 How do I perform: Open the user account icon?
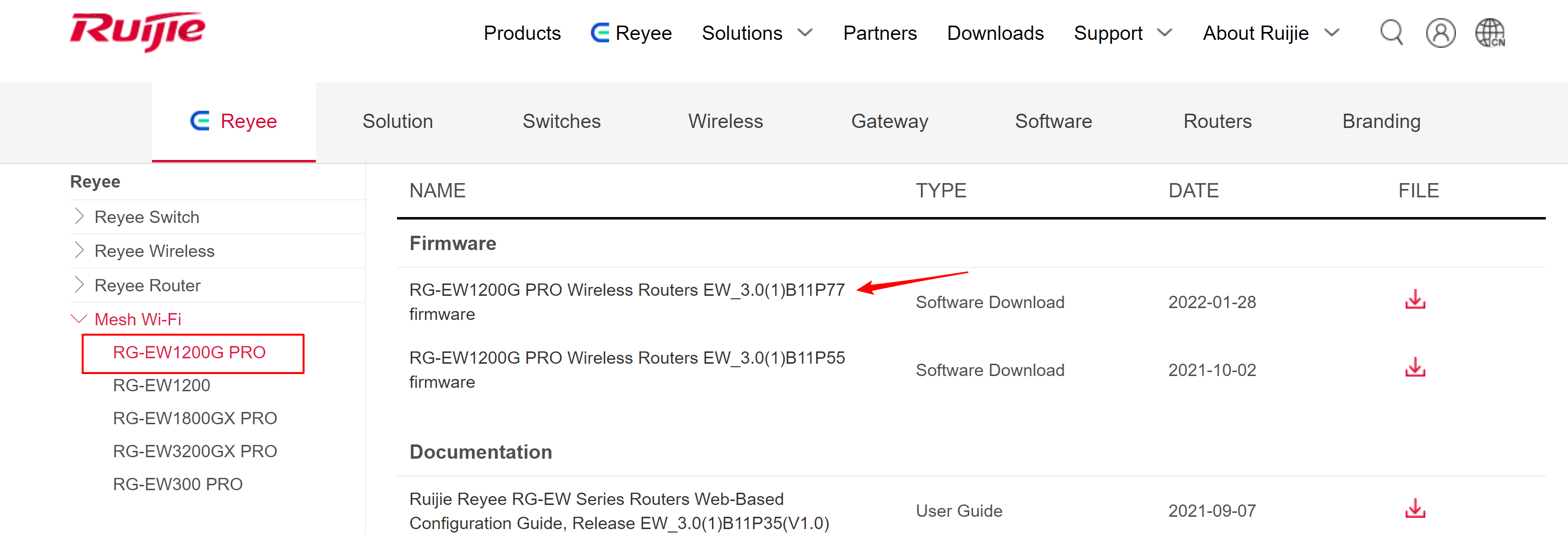pos(1441,33)
